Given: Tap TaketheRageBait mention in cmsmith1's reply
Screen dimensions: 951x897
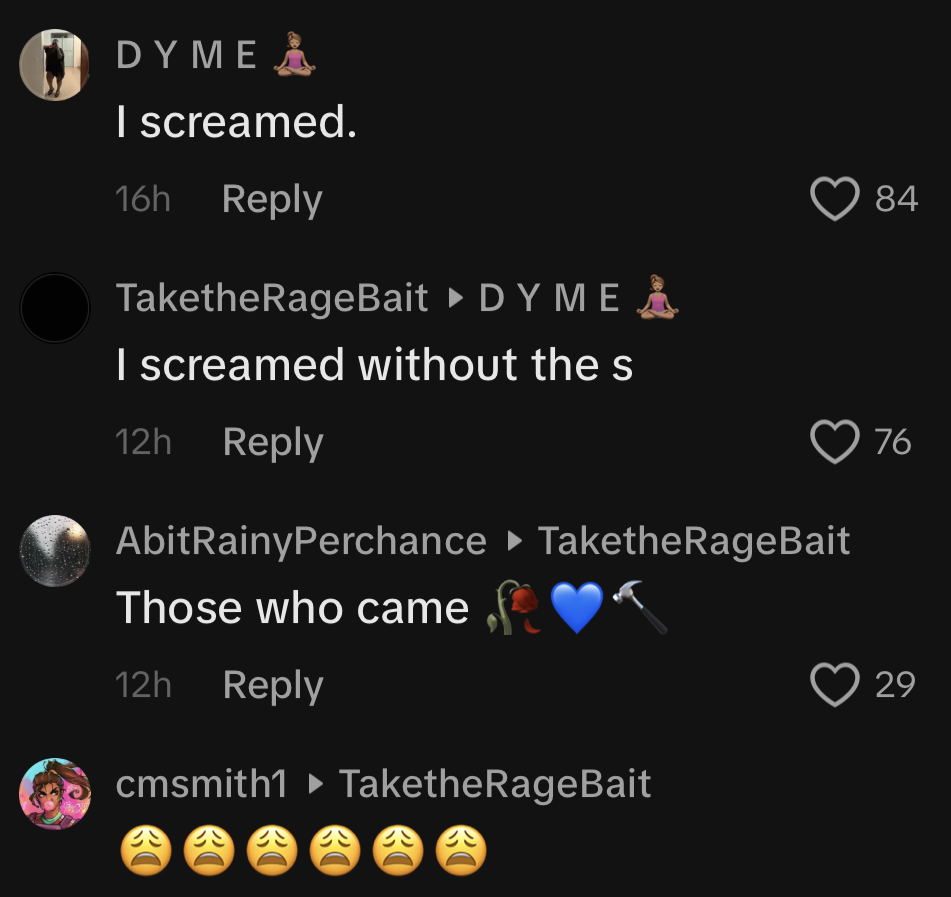Looking at the screenshot, I should pyautogui.click(x=495, y=784).
